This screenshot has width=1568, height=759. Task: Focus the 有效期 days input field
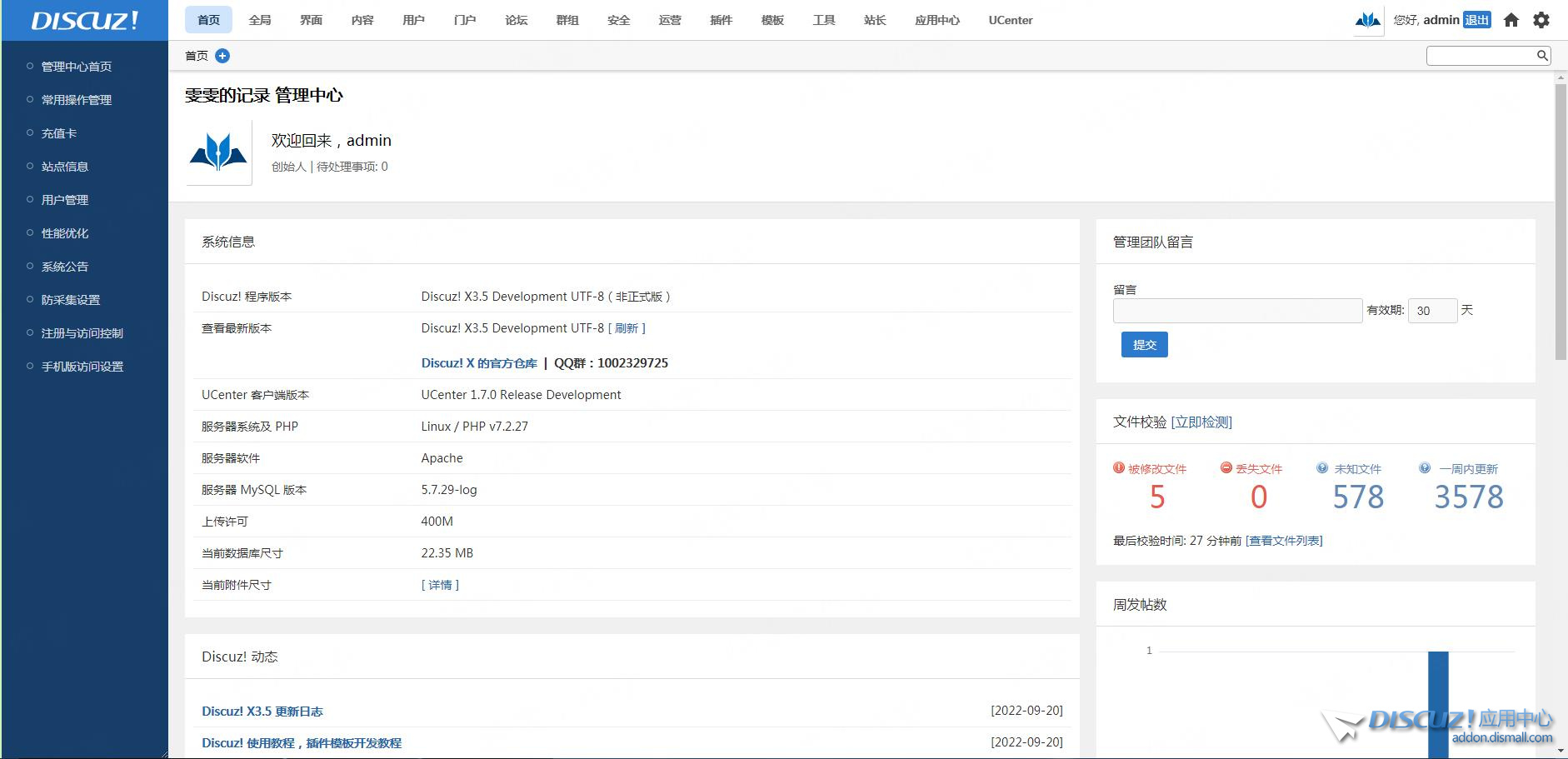[1433, 311]
